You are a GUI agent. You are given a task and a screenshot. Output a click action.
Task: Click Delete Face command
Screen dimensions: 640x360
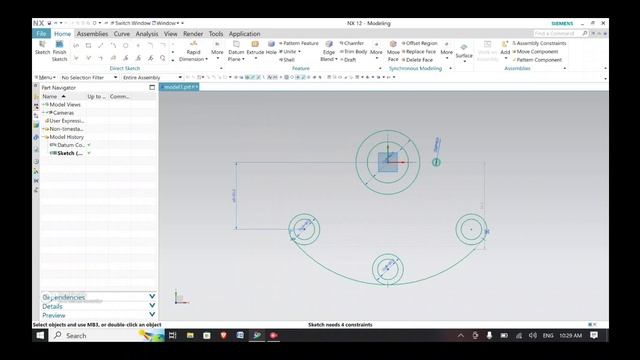(417, 60)
